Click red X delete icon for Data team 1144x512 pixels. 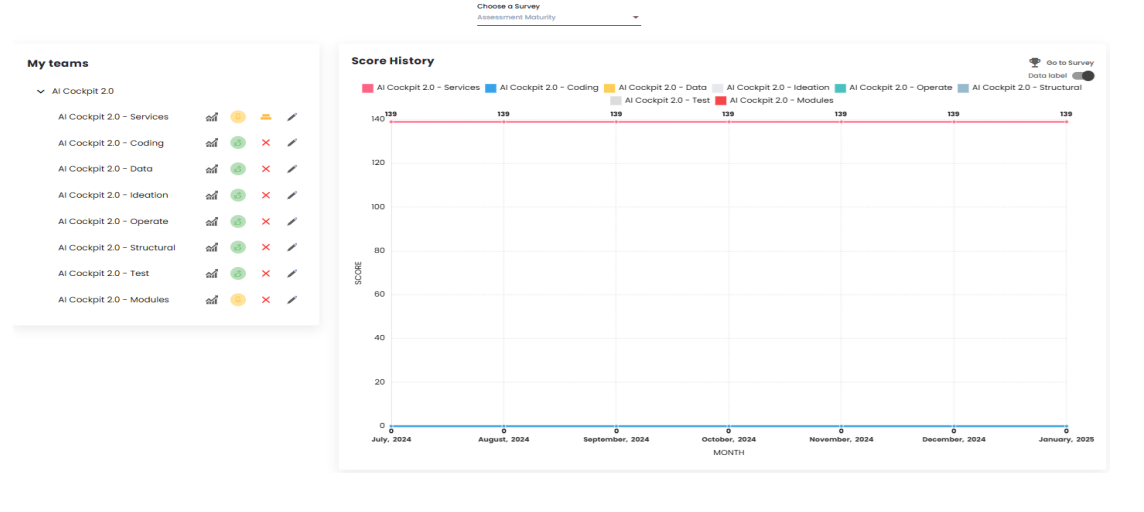(266, 169)
